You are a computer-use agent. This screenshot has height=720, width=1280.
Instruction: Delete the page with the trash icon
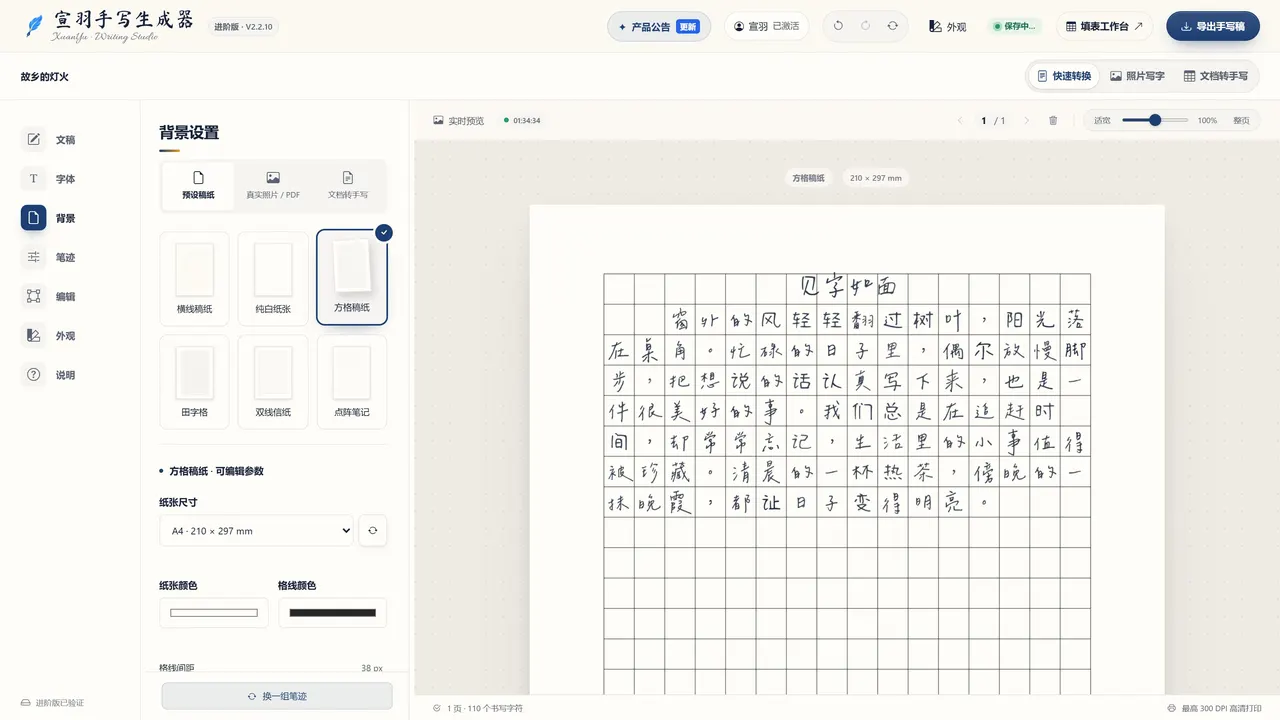[1053, 120]
